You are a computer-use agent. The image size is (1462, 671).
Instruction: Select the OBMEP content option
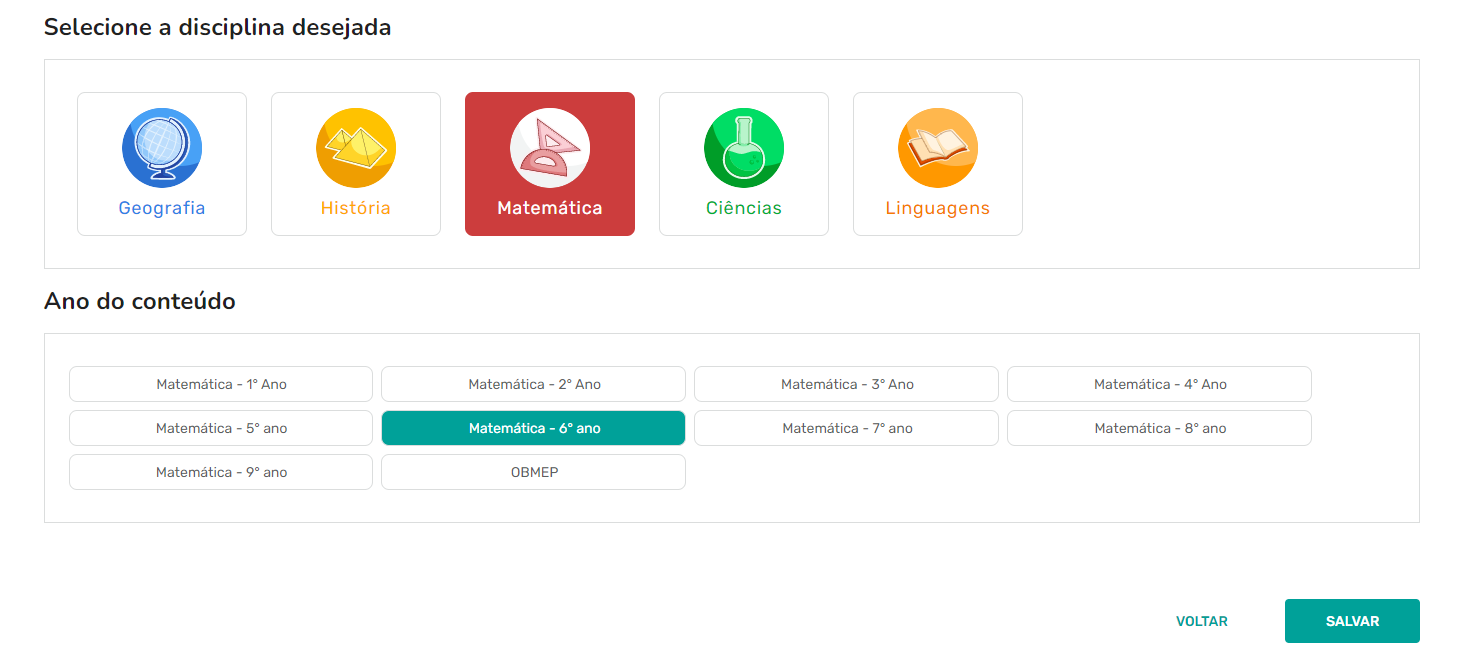(533, 472)
